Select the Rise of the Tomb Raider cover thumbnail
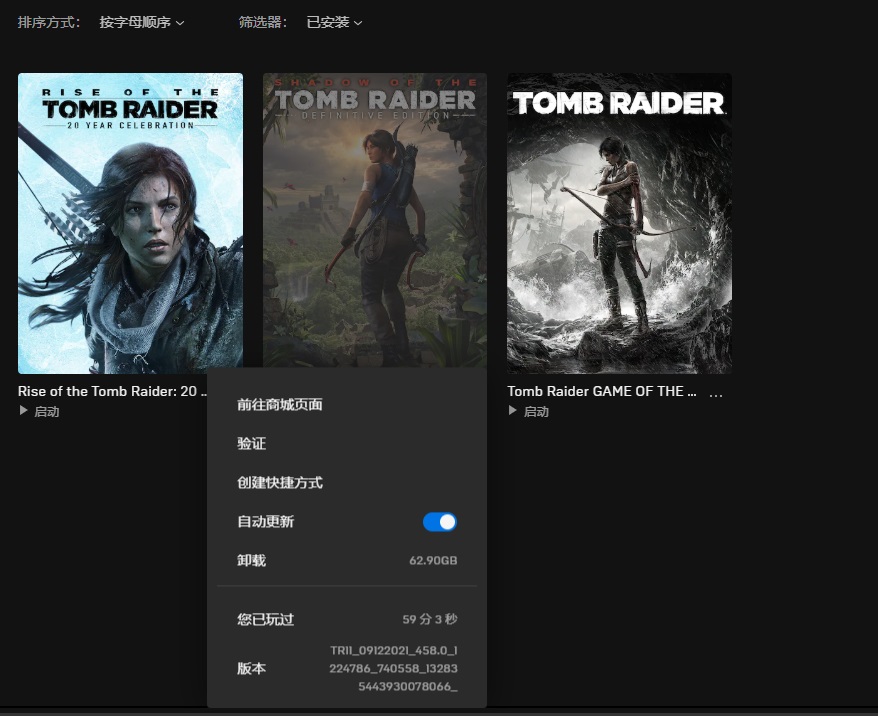The width and height of the screenshot is (878, 716). click(130, 223)
